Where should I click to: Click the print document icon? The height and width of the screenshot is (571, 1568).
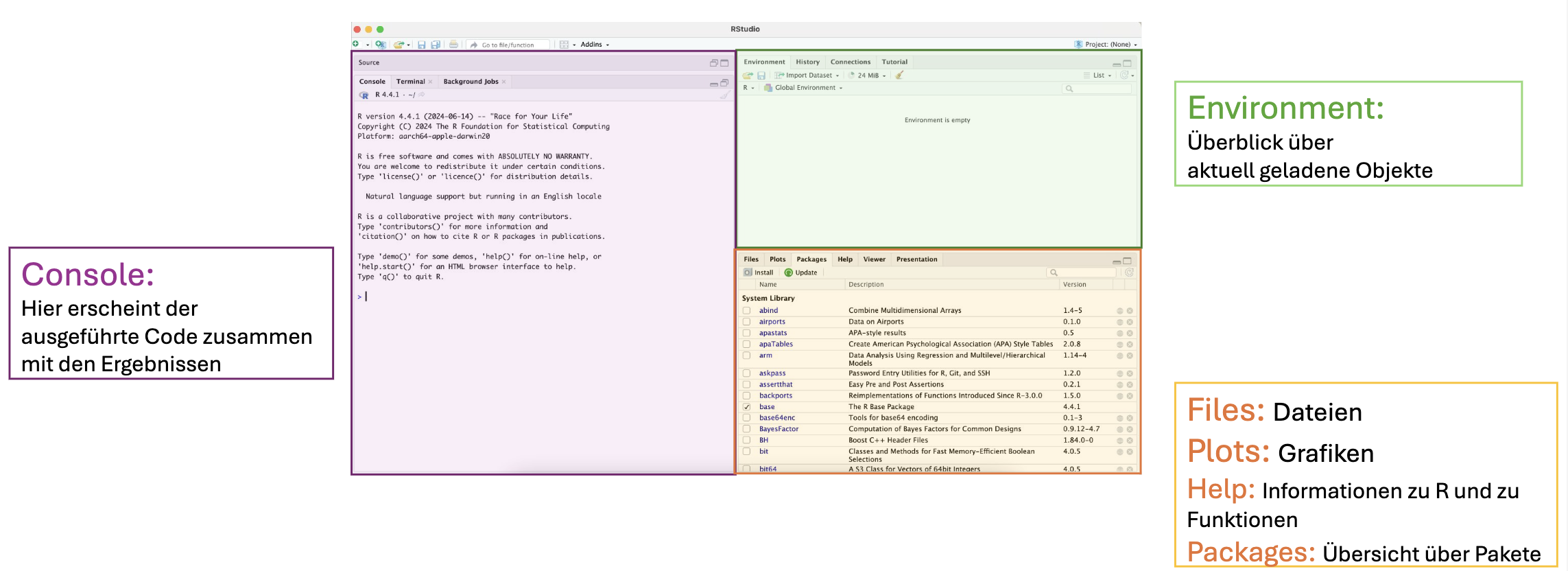(453, 45)
